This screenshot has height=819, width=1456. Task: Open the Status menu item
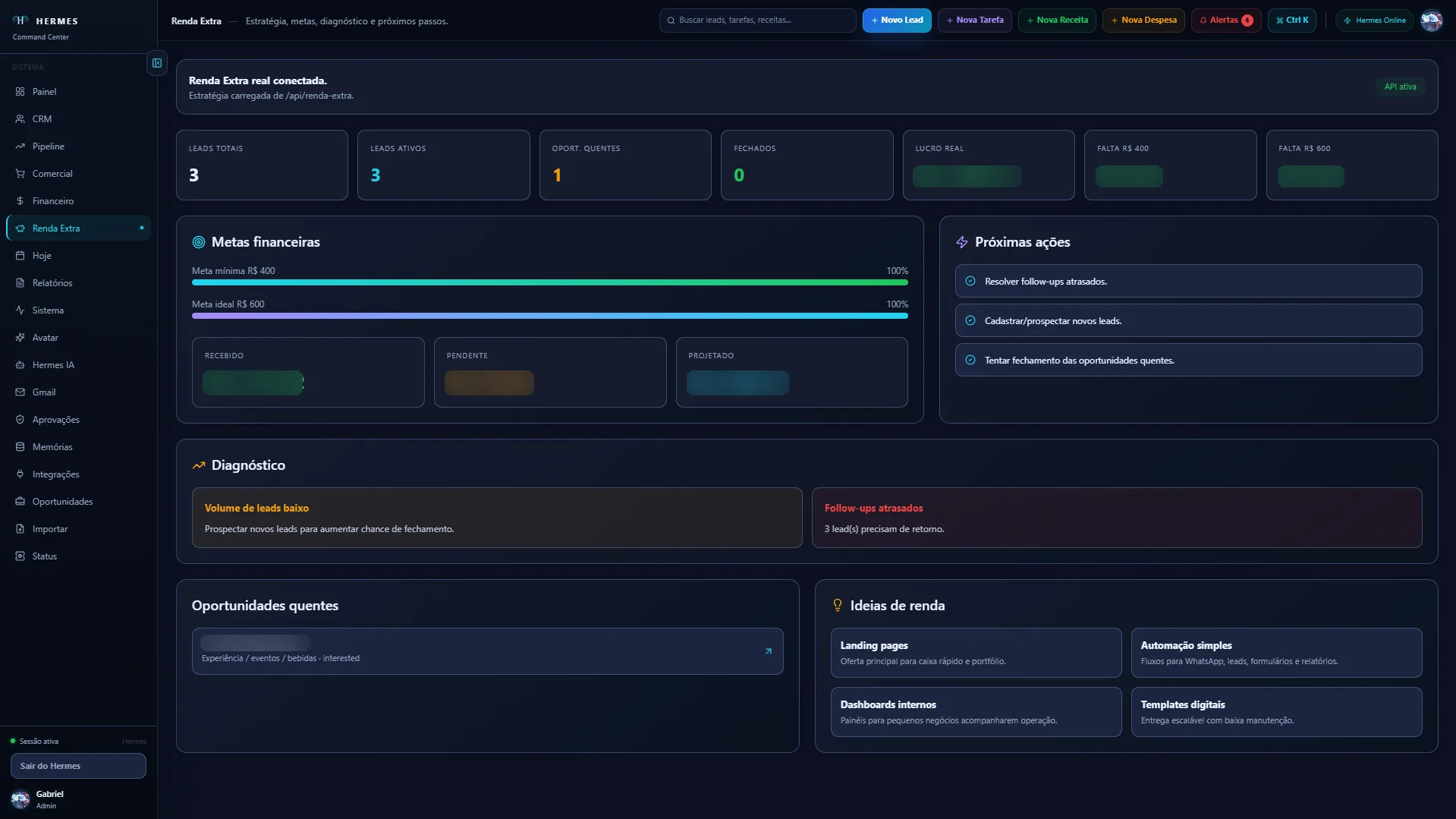(78, 556)
